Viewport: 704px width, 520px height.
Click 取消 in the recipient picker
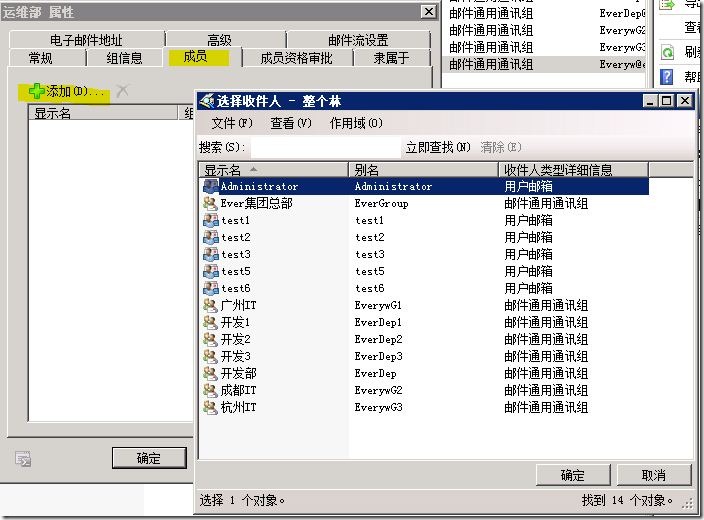[653, 475]
